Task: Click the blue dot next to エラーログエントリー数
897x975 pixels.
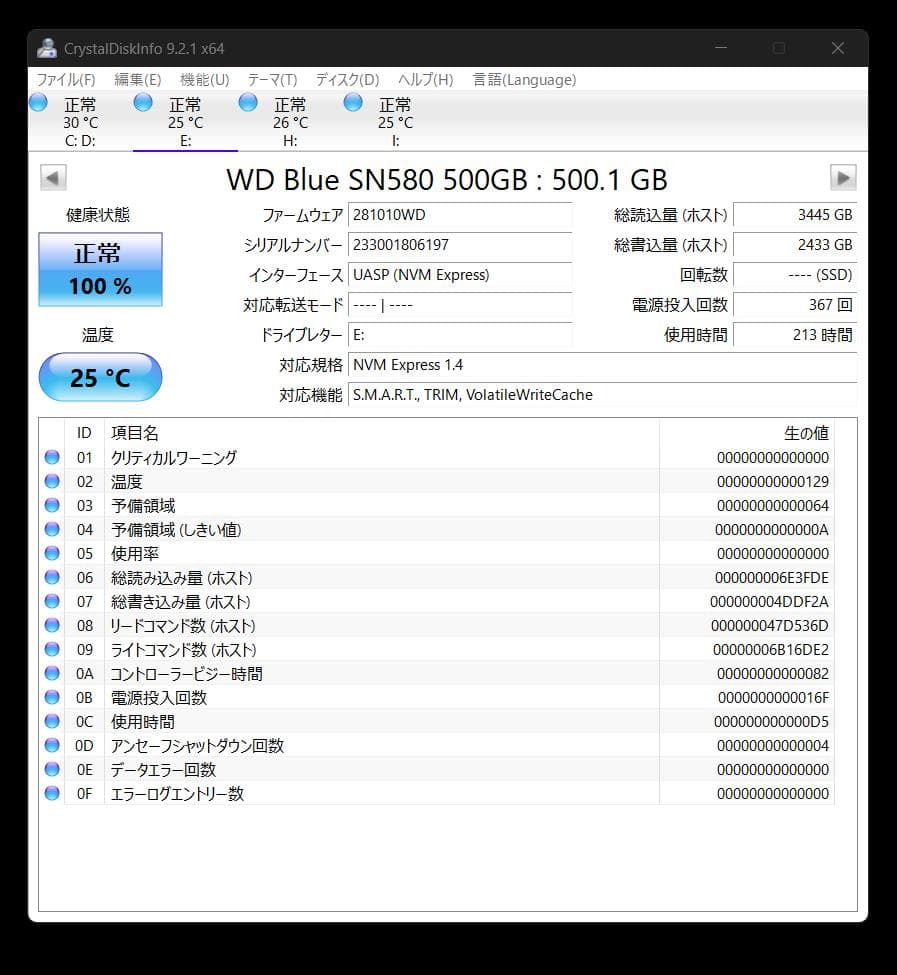Action: click(51, 793)
